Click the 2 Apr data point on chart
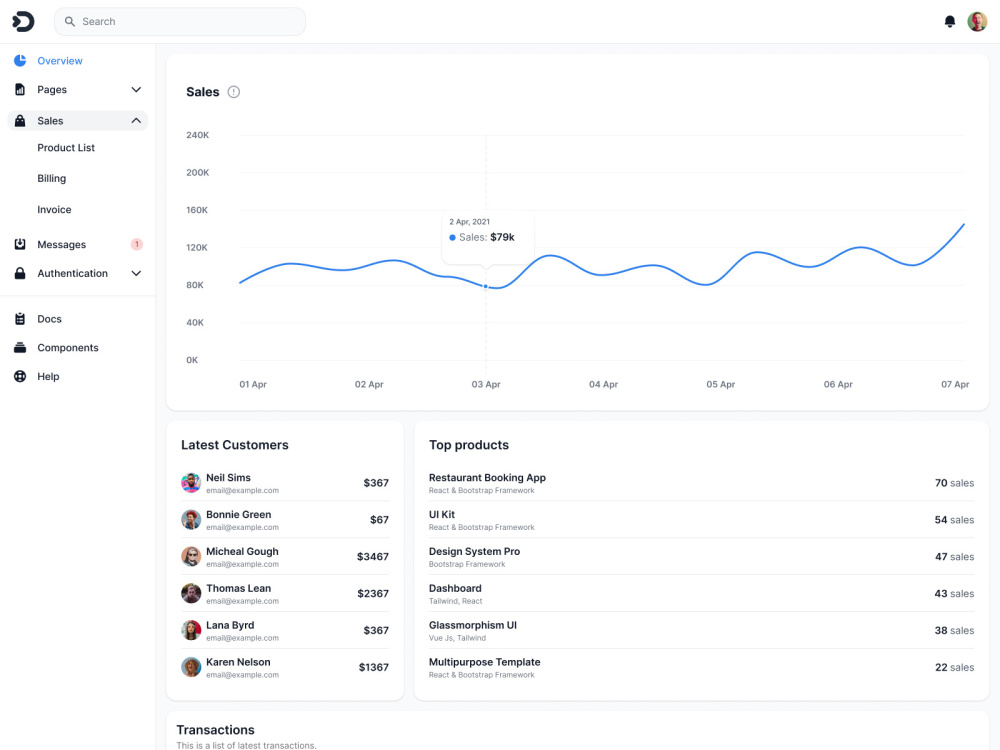 [x=486, y=286]
